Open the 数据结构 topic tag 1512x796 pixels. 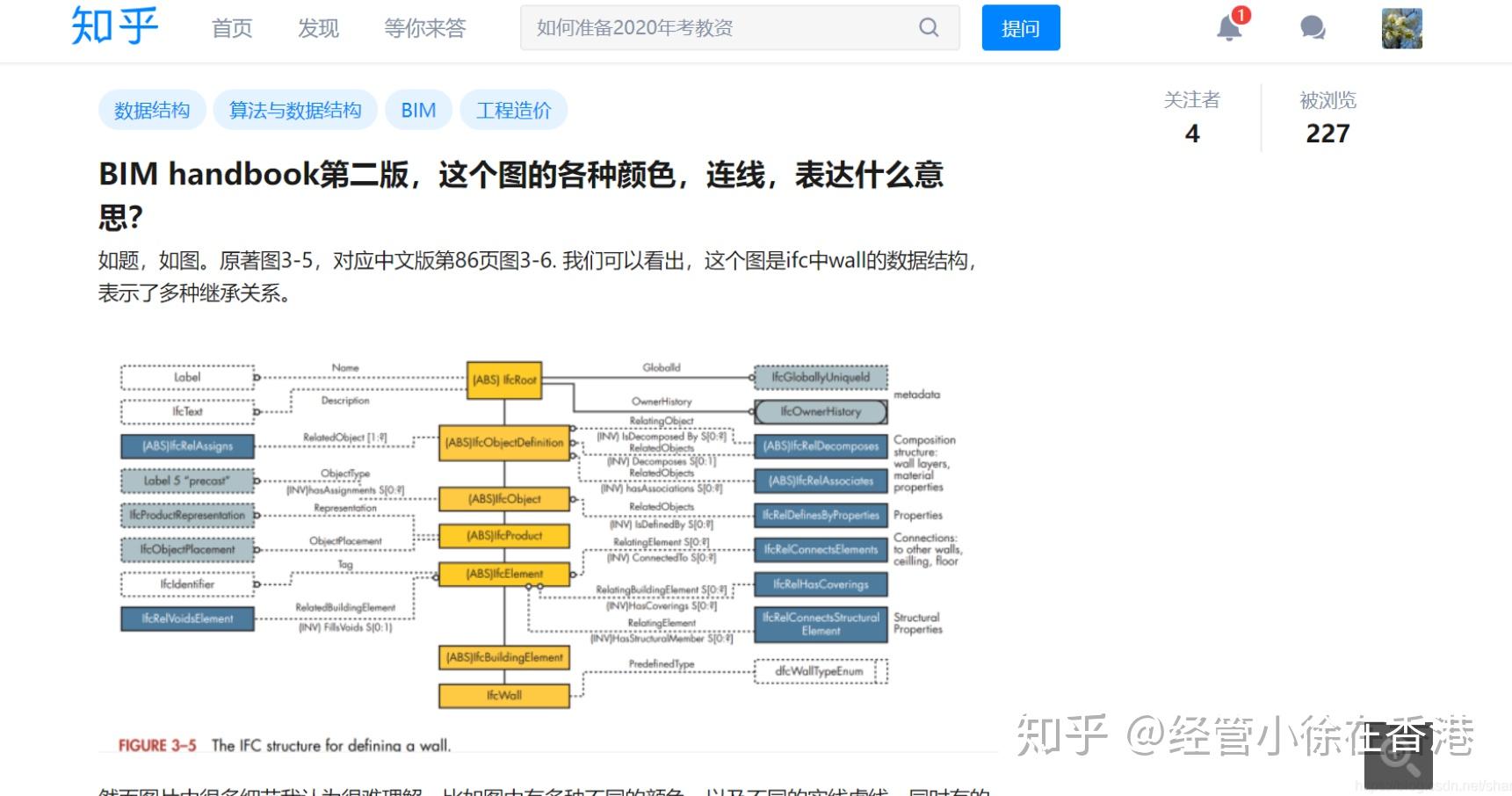pos(151,109)
